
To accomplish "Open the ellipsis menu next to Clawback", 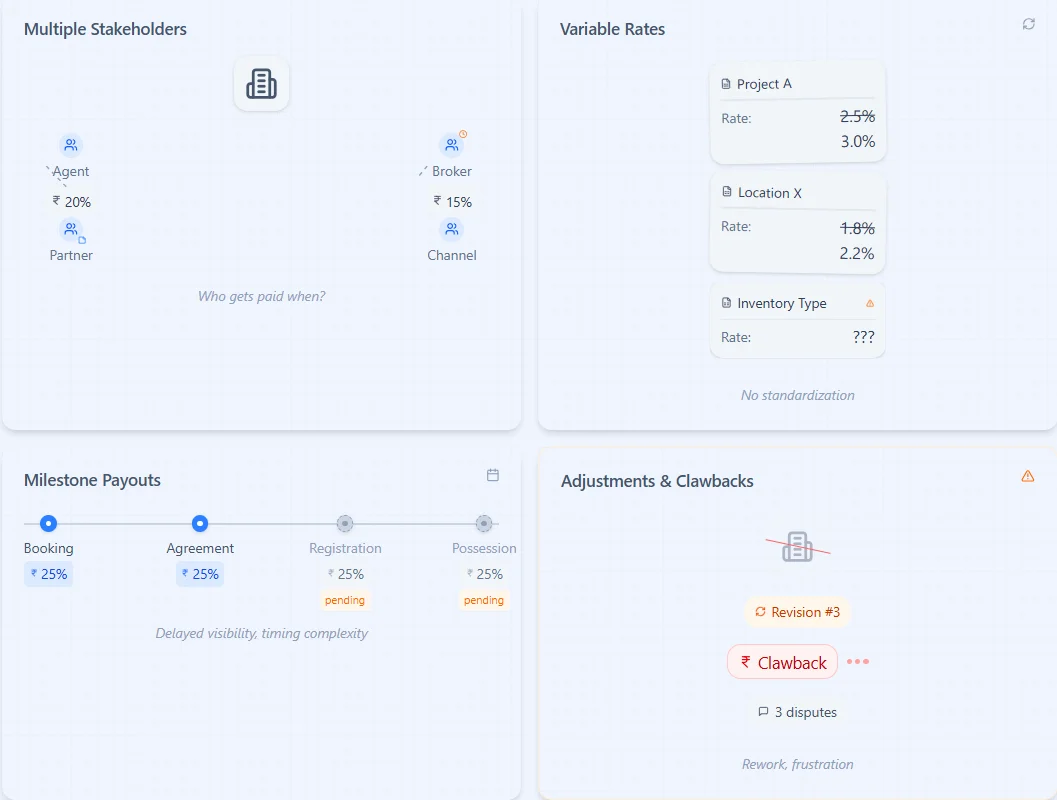I will pos(858,661).
